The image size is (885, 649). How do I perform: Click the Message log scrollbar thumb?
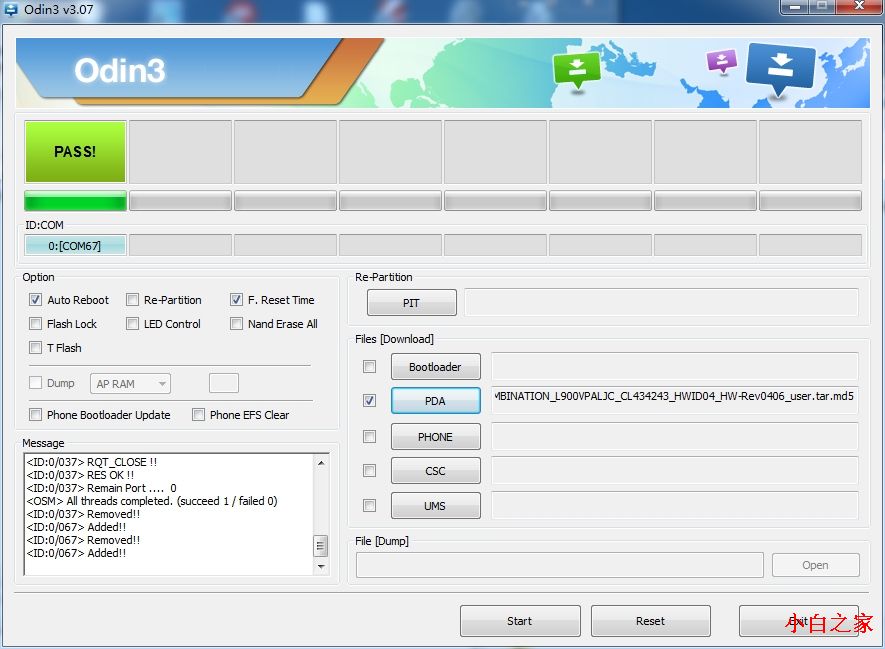[x=320, y=546]
